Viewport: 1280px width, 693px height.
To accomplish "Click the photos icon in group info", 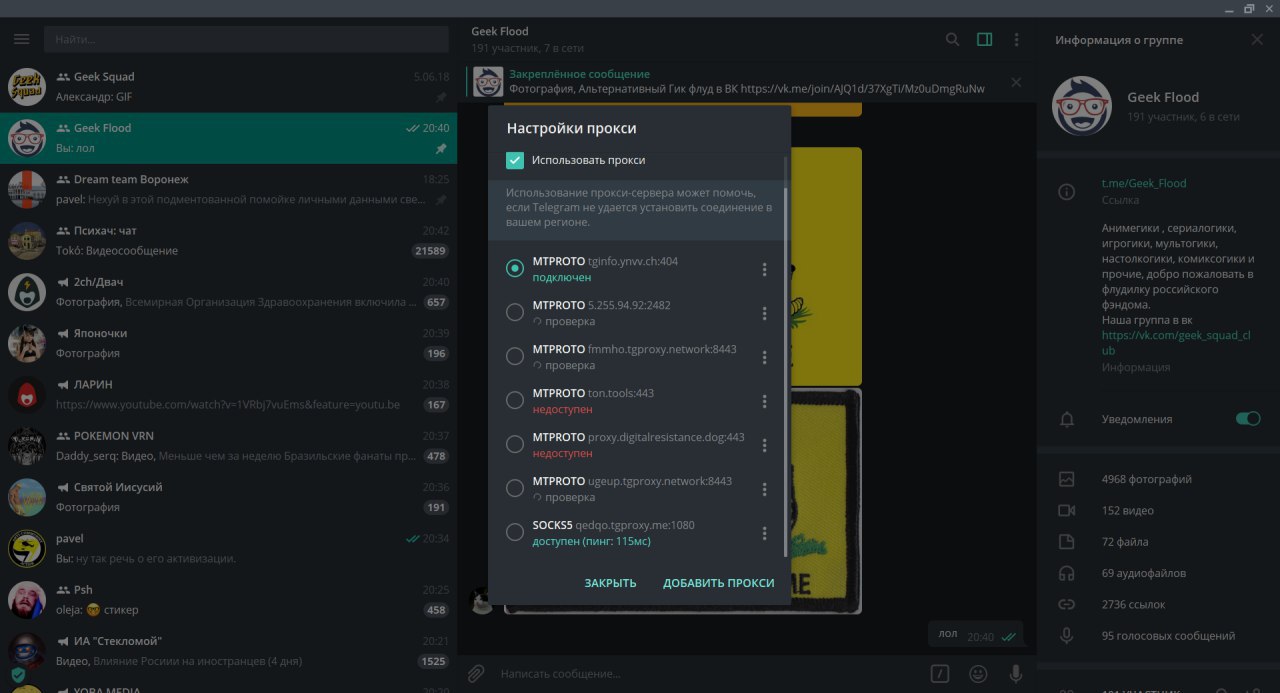I will [x=1067, y=479].
